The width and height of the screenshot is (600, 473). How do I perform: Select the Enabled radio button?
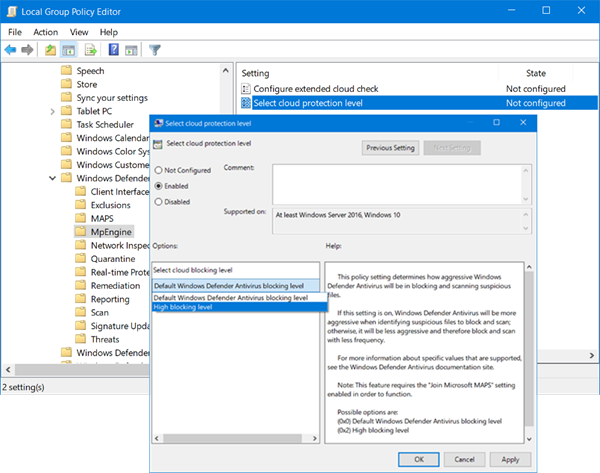pos(158,186)
